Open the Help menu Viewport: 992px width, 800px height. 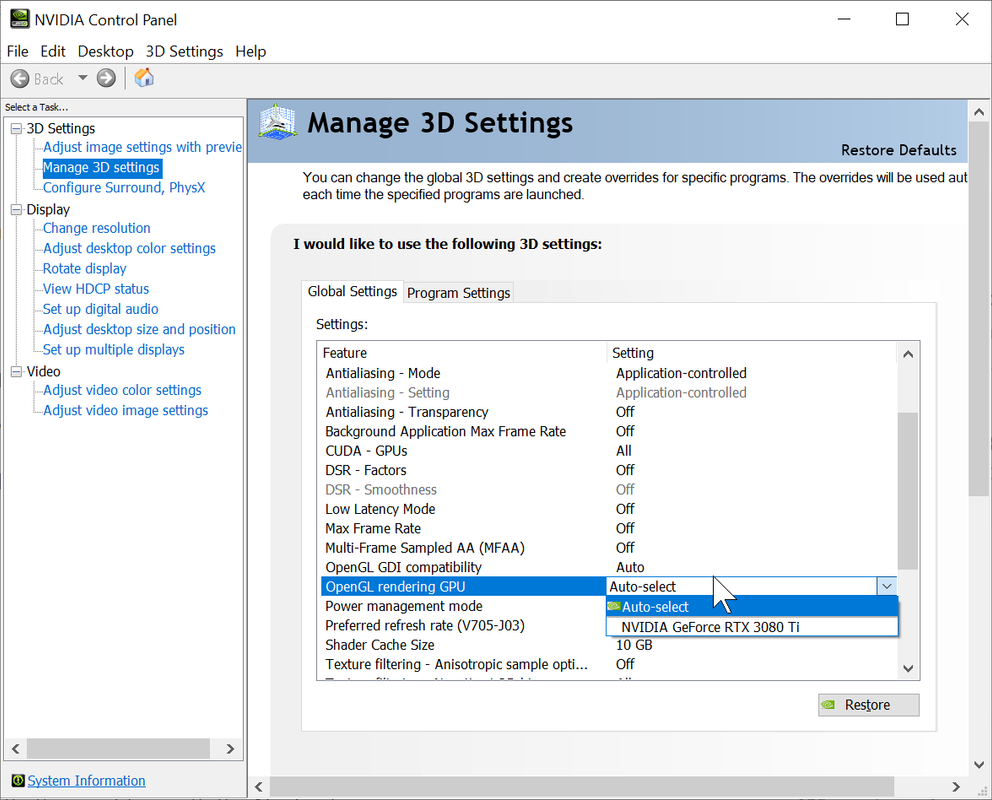click(251, 51)
